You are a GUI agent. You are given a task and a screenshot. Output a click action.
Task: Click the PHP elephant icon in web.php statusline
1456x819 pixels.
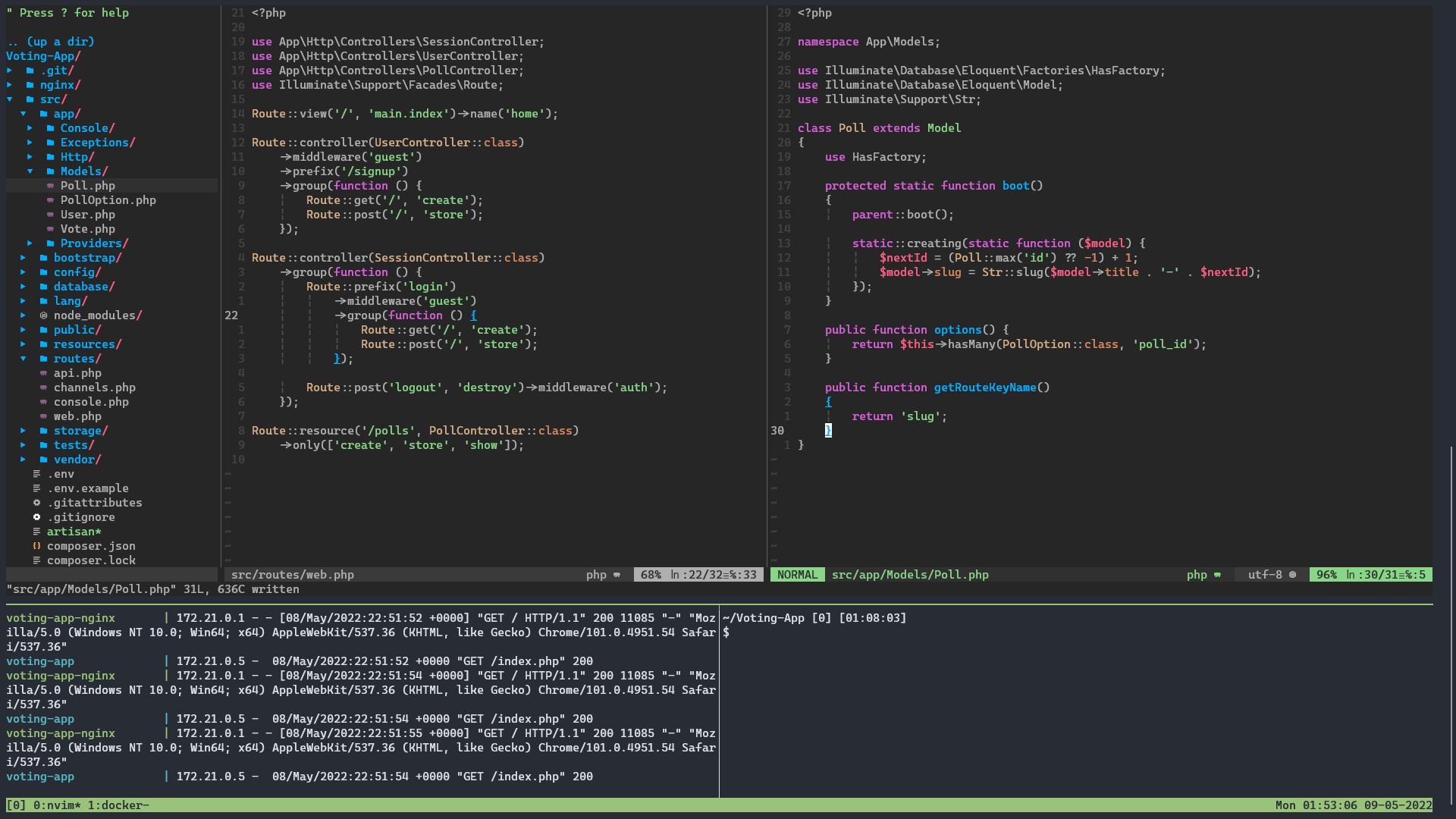tap(617, 575)
